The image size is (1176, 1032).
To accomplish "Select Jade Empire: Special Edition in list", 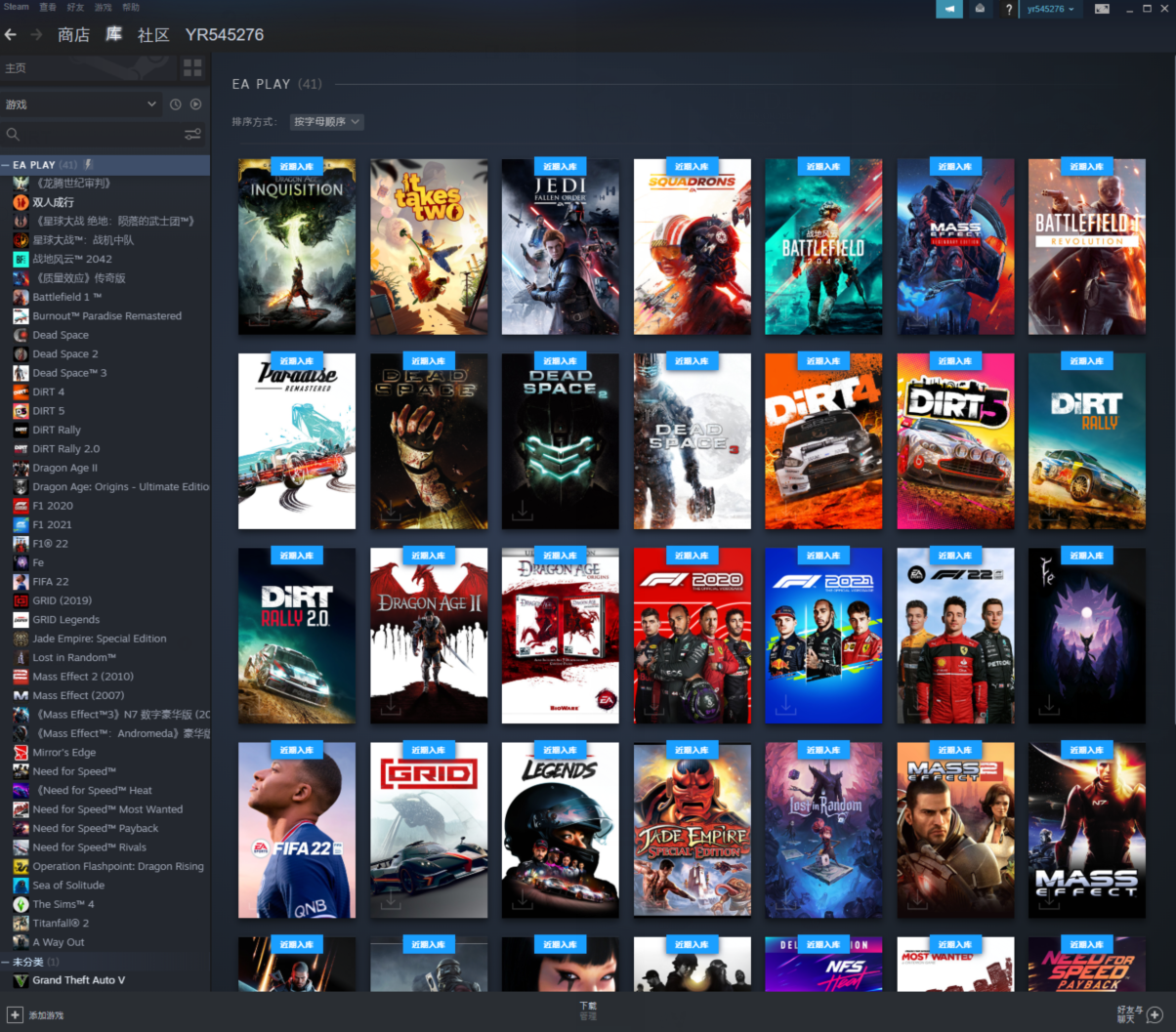I will [105, 639].
